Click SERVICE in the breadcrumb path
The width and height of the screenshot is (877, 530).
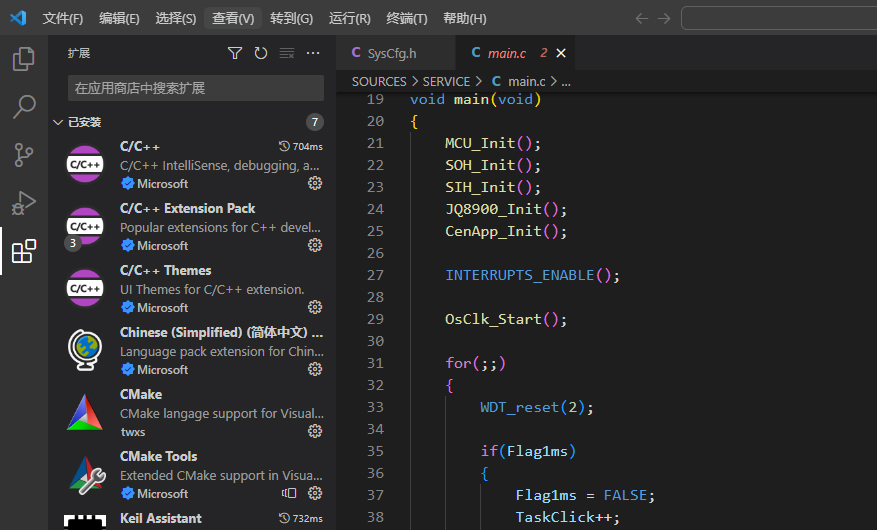[446, 81]
